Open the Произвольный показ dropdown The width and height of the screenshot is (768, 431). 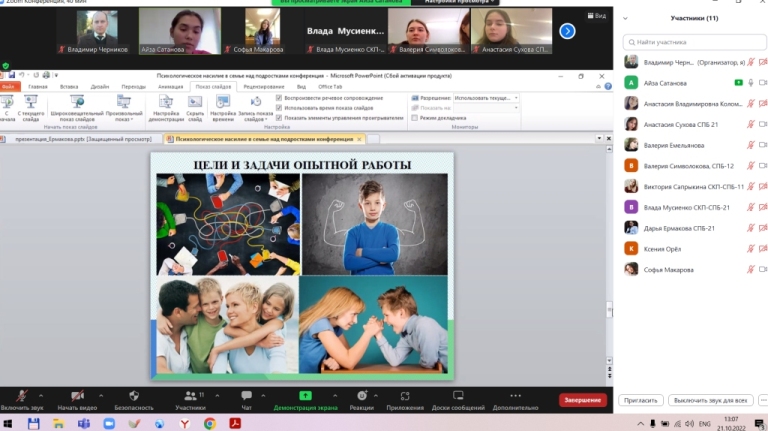point(124,108)
